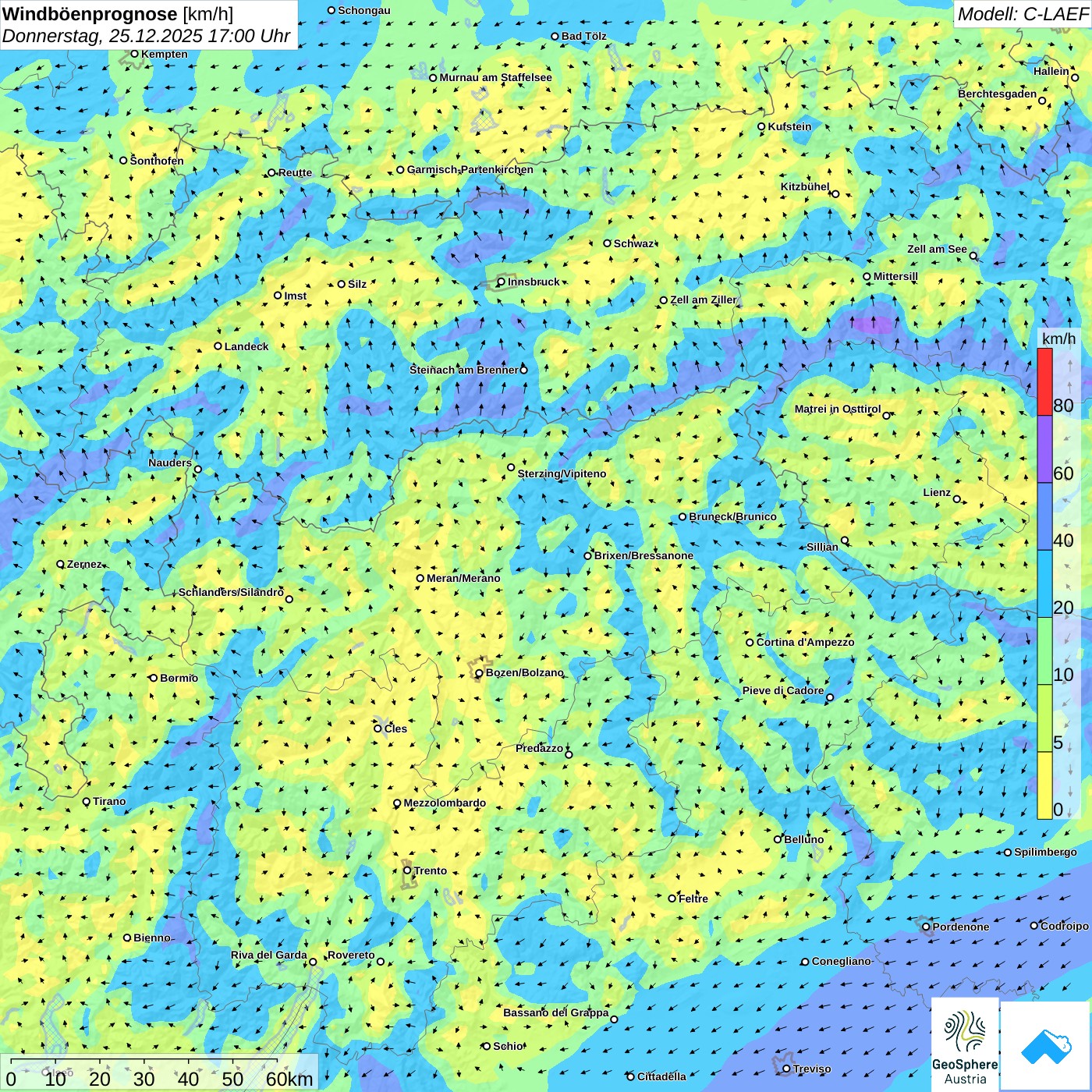Click the purple 60–80 km/h legend segment
This screenshot has width=1092, height=1092.
coord(1044,449)
